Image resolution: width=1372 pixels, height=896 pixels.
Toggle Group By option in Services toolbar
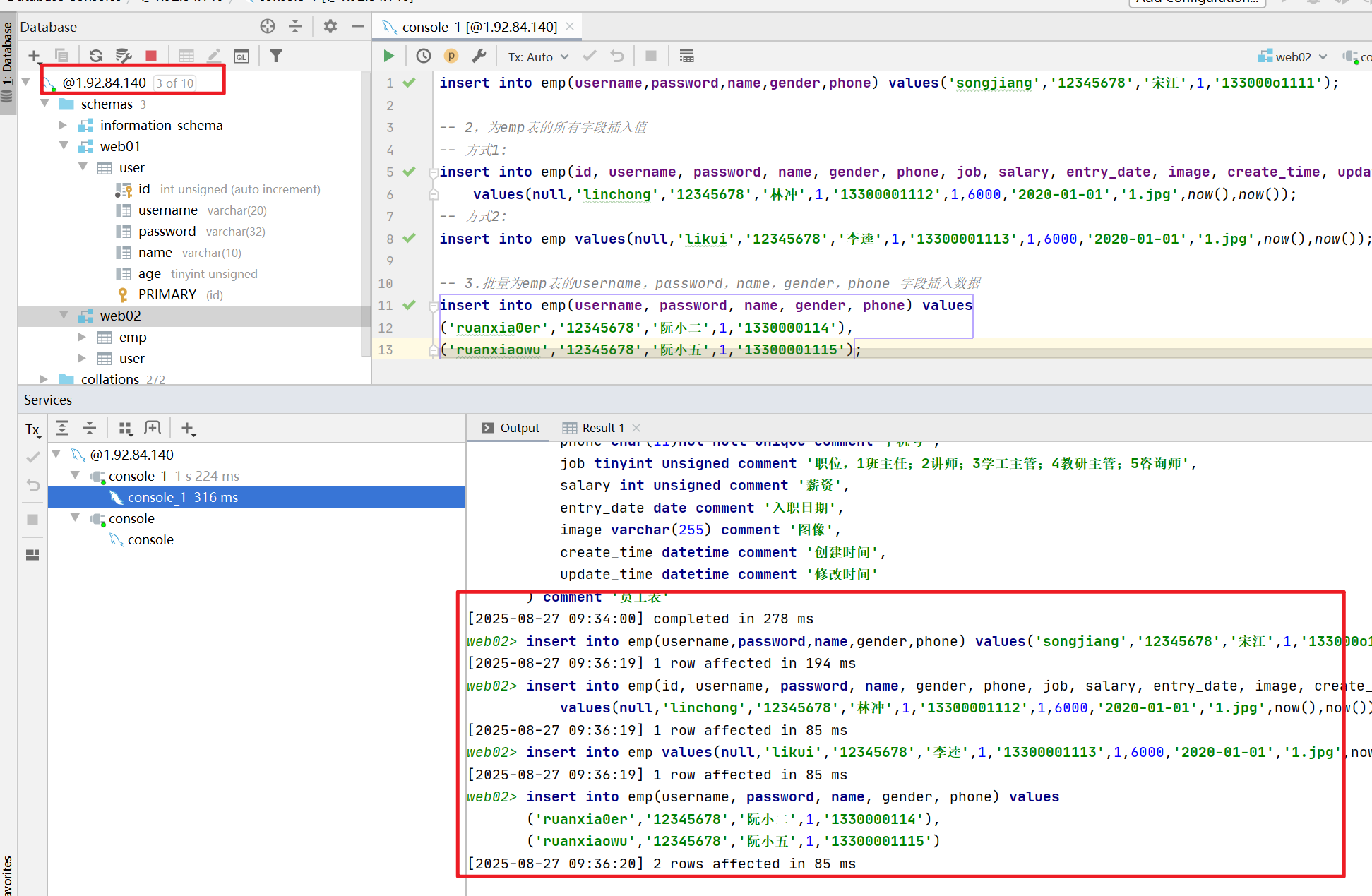pyautogui.click(x=126, y=428)
